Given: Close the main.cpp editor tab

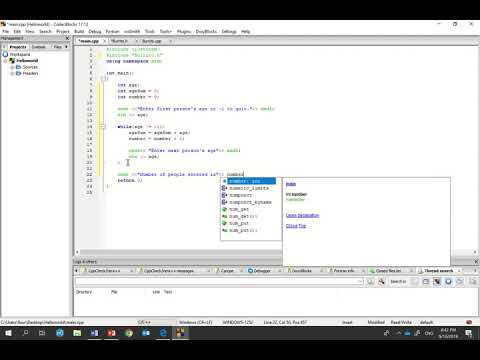Looking at the screenshot, I should (104, 41).
